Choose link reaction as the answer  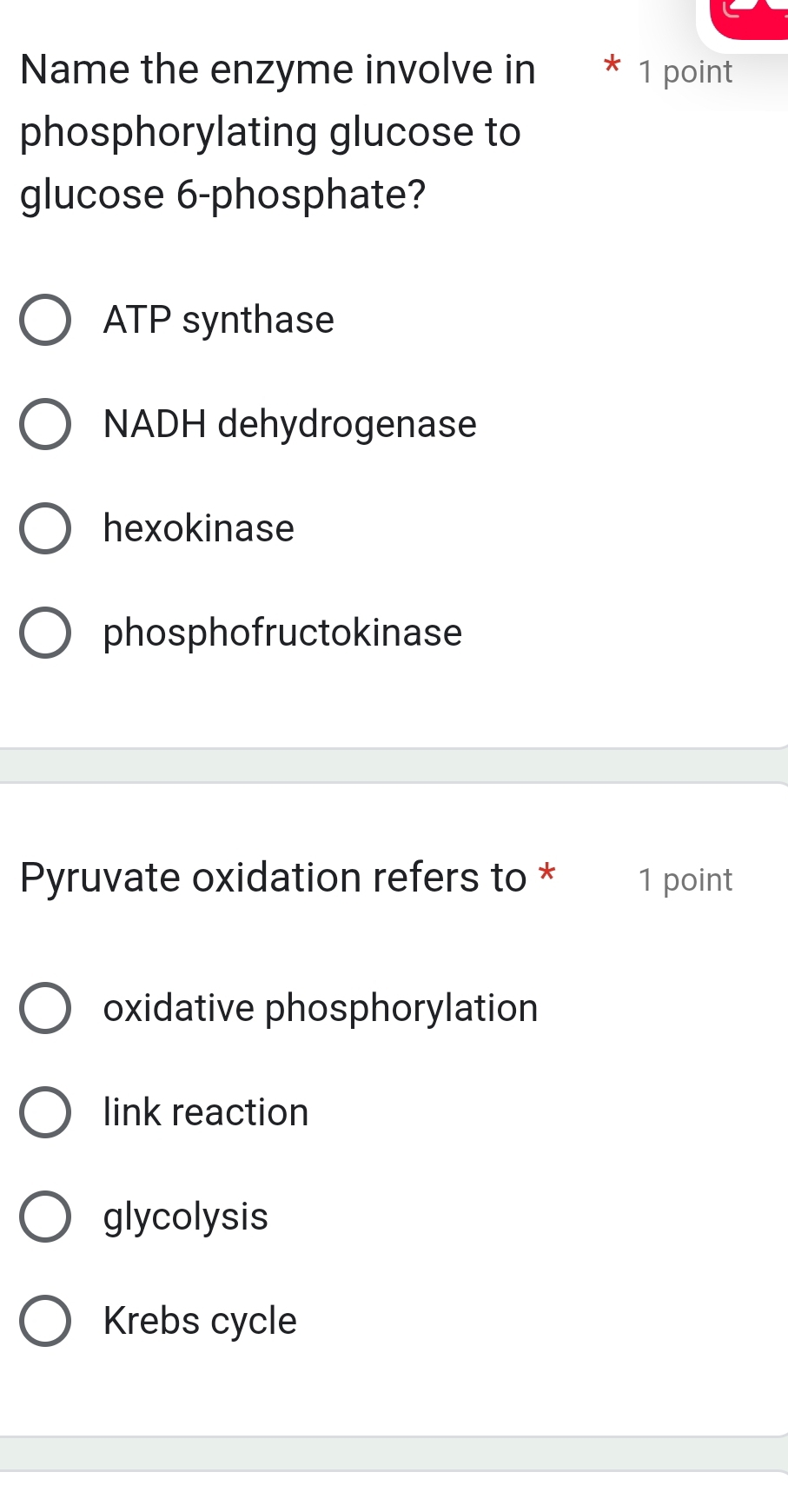(x=48, y=1113)
